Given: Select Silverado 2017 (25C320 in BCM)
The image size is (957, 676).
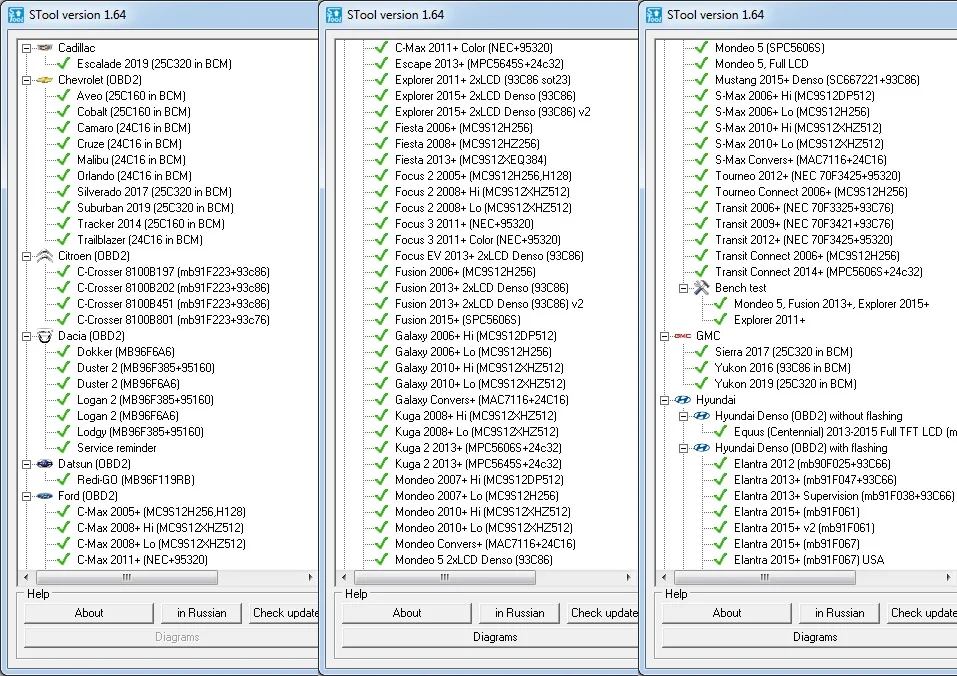Looking at the screenshot, I should pos(154,192).
